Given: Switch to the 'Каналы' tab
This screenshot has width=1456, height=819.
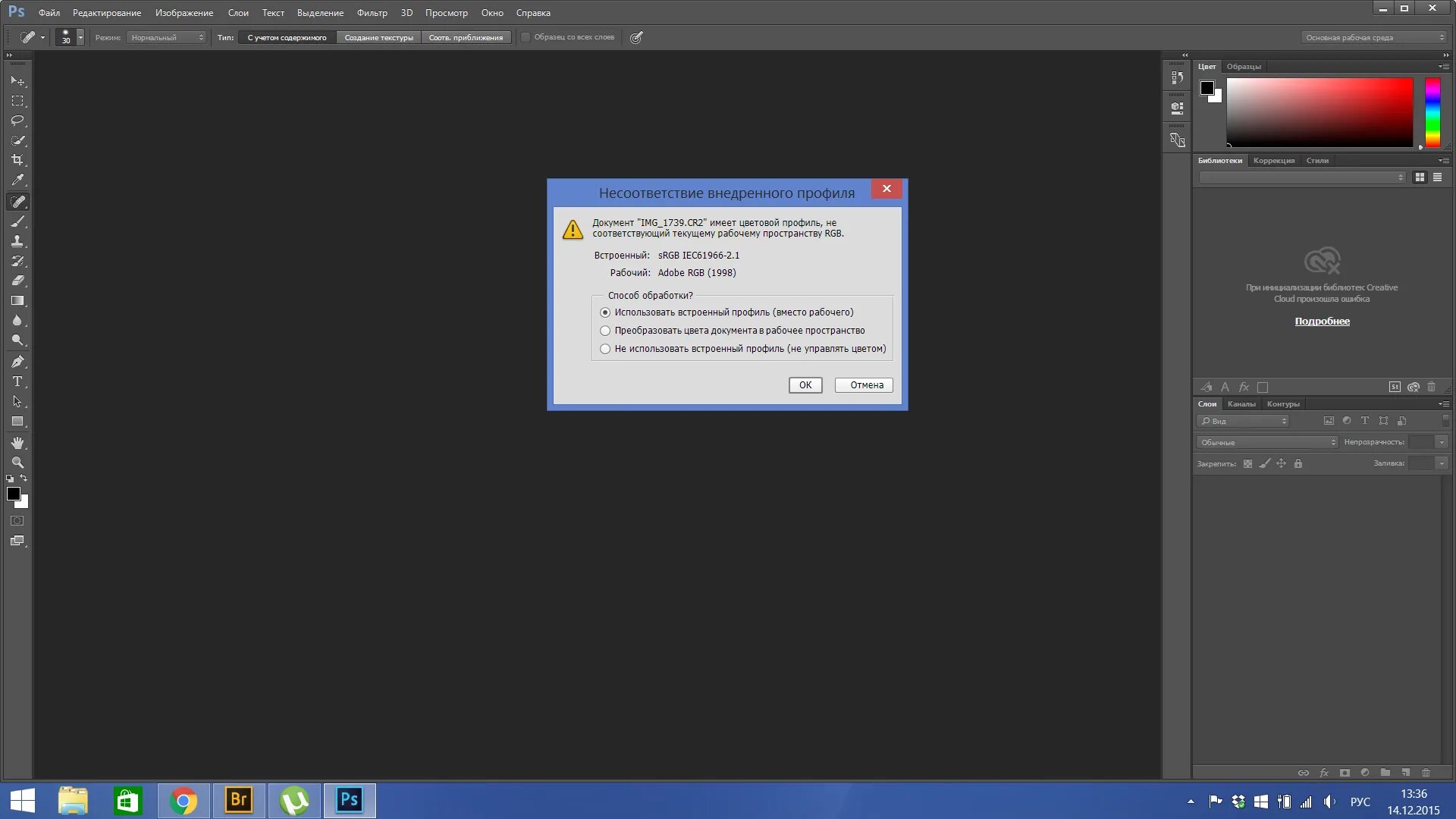Looking at the screenshot, I should coord(1241,404).
